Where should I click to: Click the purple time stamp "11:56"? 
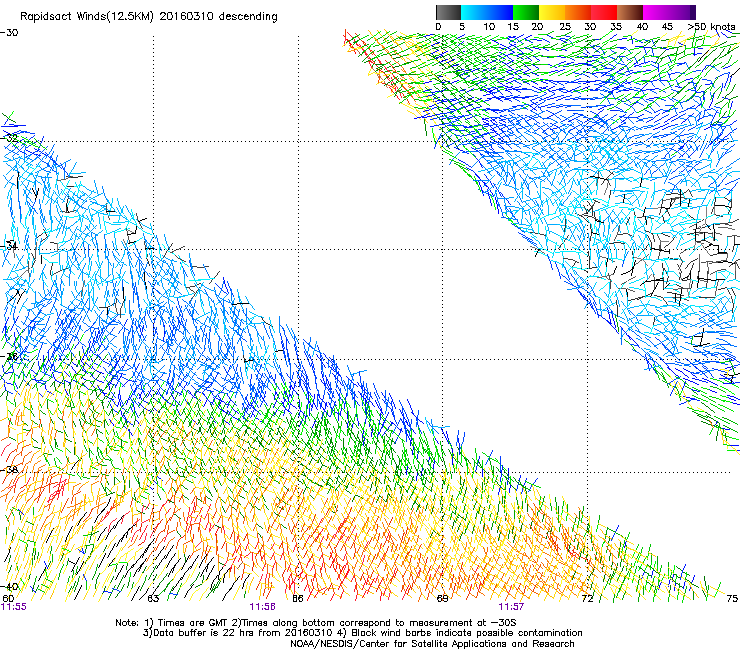click(x=262, y=607)
